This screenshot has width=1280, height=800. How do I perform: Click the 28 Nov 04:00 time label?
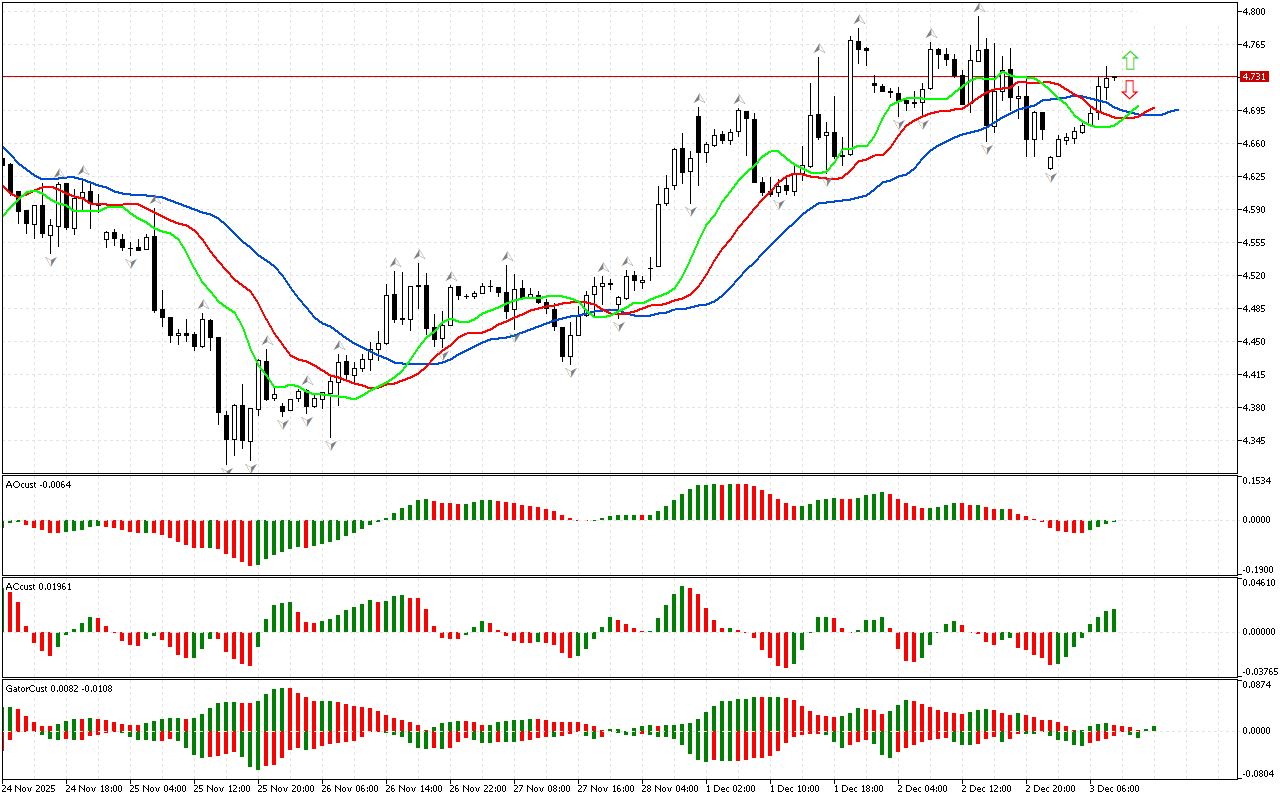670,788
